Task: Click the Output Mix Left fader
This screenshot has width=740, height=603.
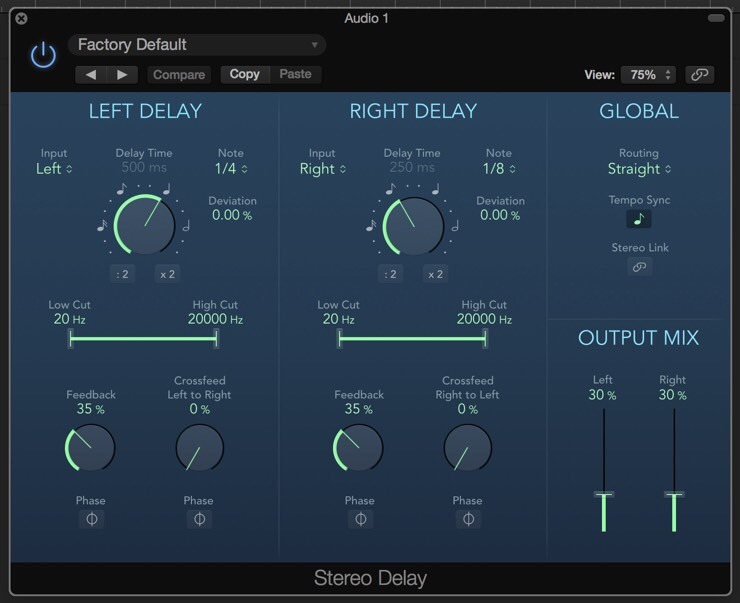Action: 604,494
